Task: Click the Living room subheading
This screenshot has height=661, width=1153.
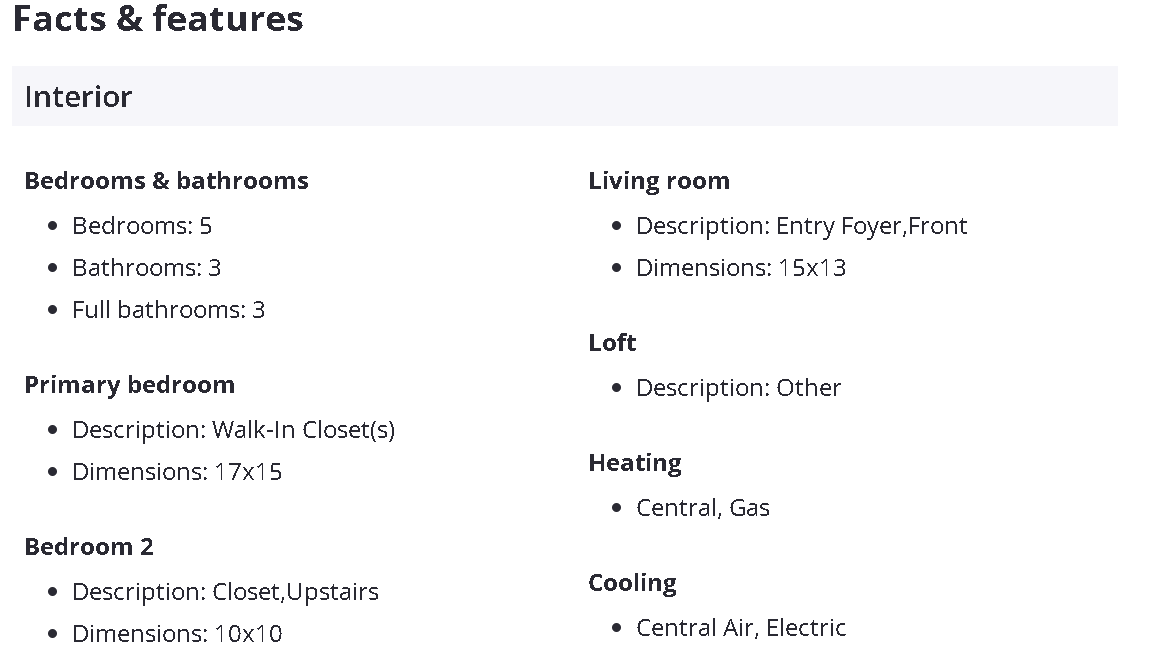Action: click(x=659, y=181)
